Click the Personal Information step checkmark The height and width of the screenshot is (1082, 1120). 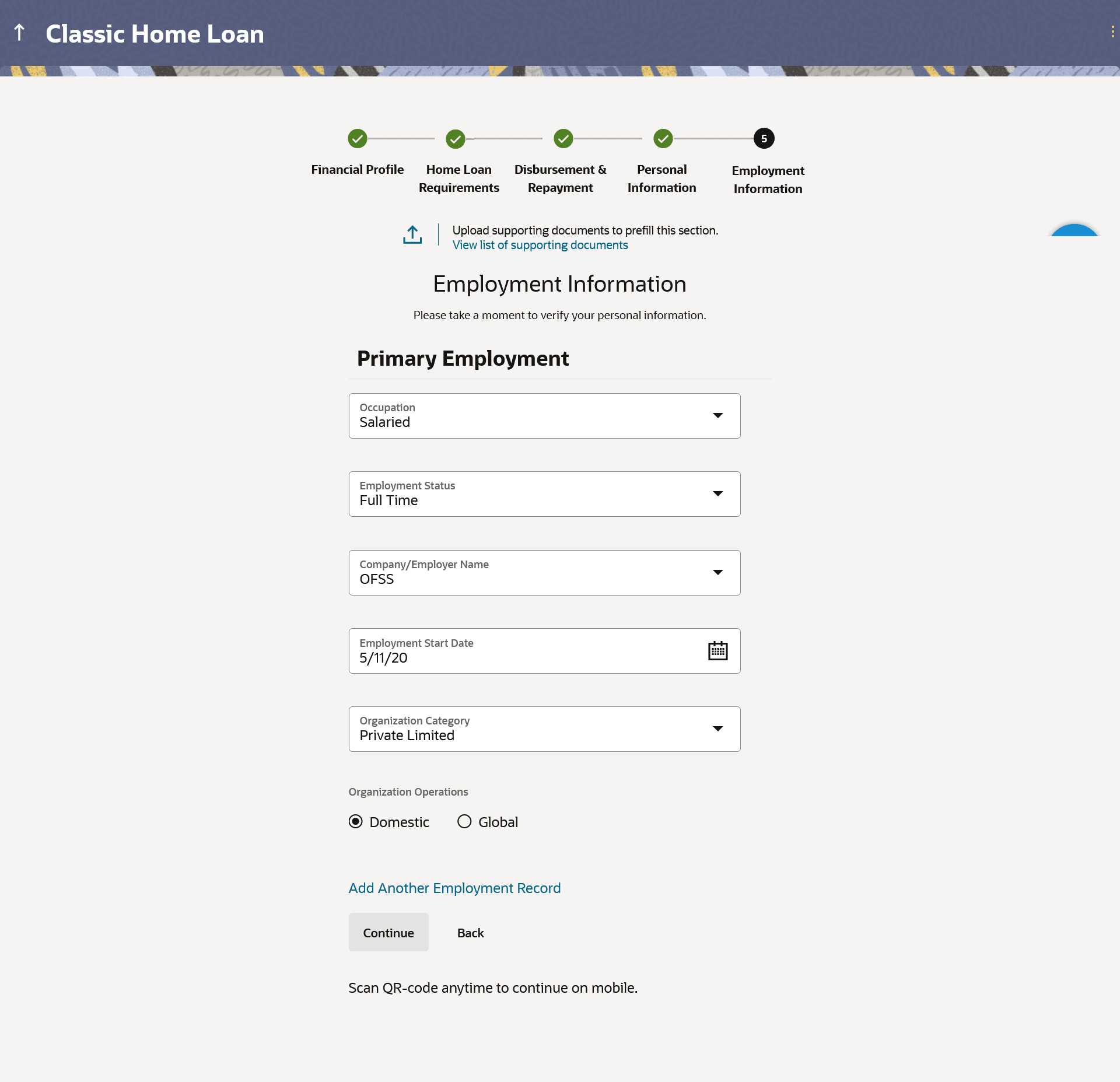(663, 139)
